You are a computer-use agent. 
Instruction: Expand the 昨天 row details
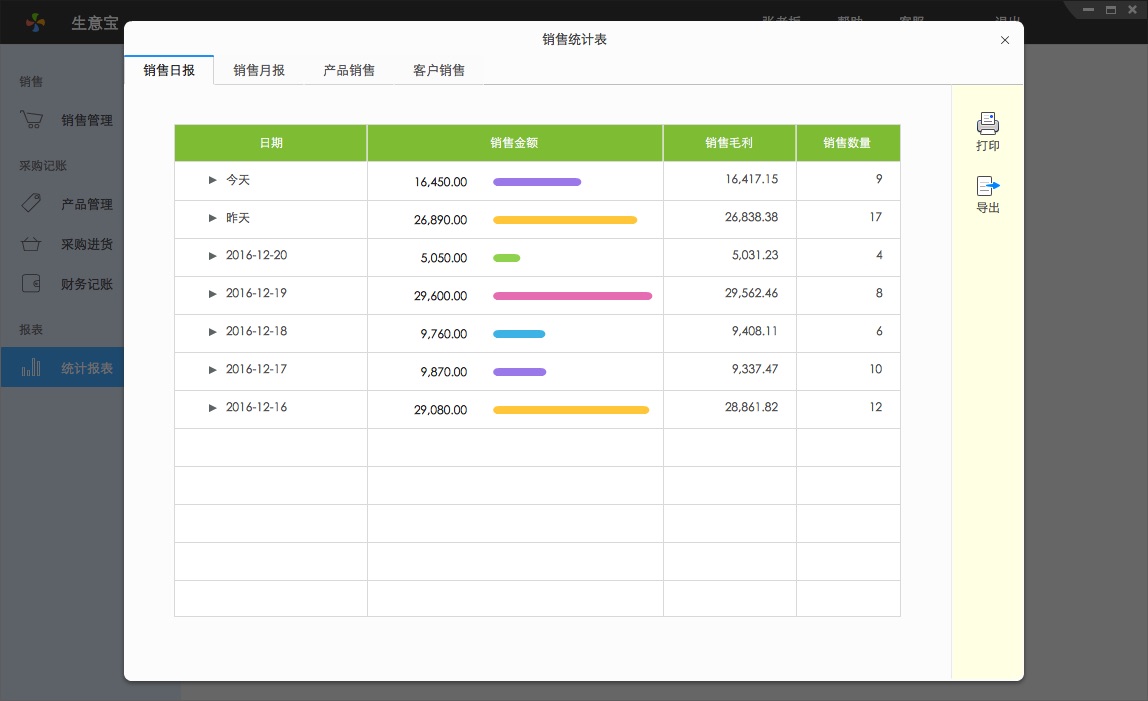(x=212, y=218)
